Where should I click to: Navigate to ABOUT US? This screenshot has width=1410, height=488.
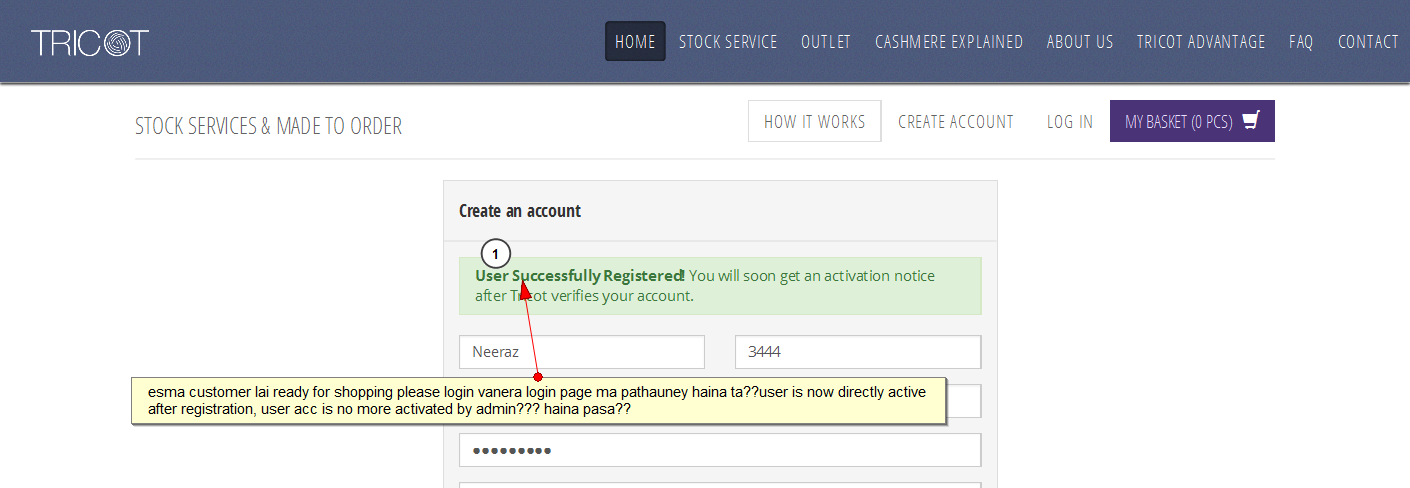click(x=1080, y=42)
